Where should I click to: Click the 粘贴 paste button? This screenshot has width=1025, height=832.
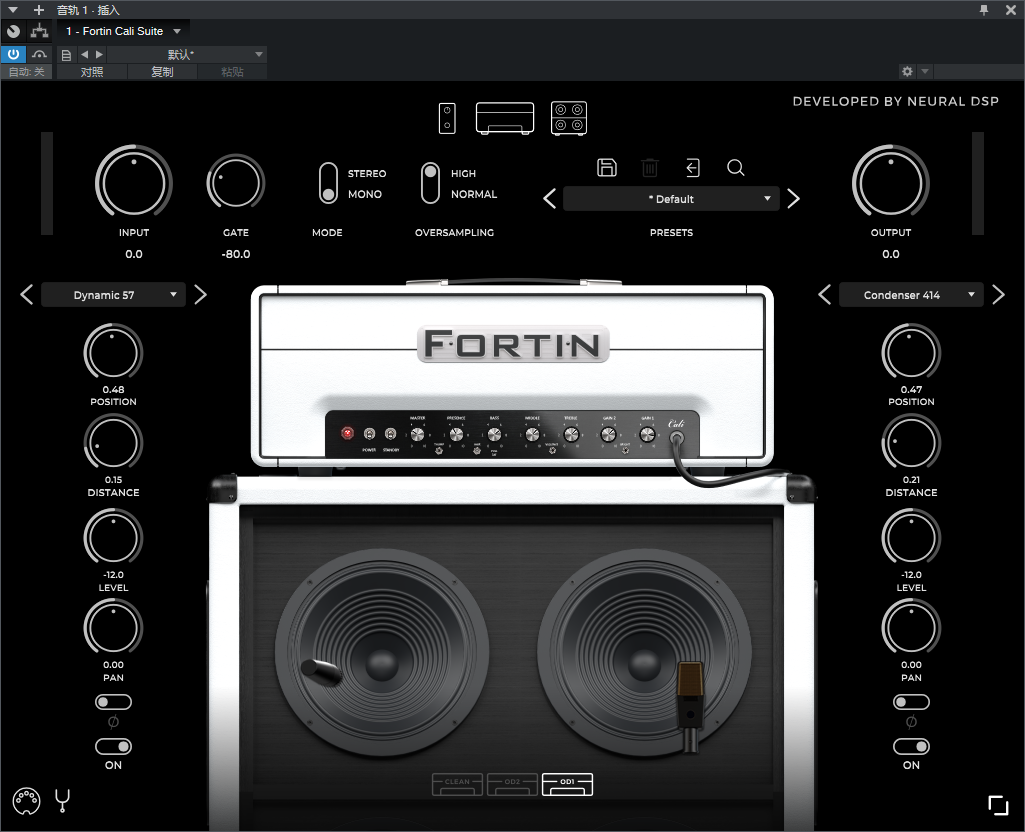coord(232,72)
